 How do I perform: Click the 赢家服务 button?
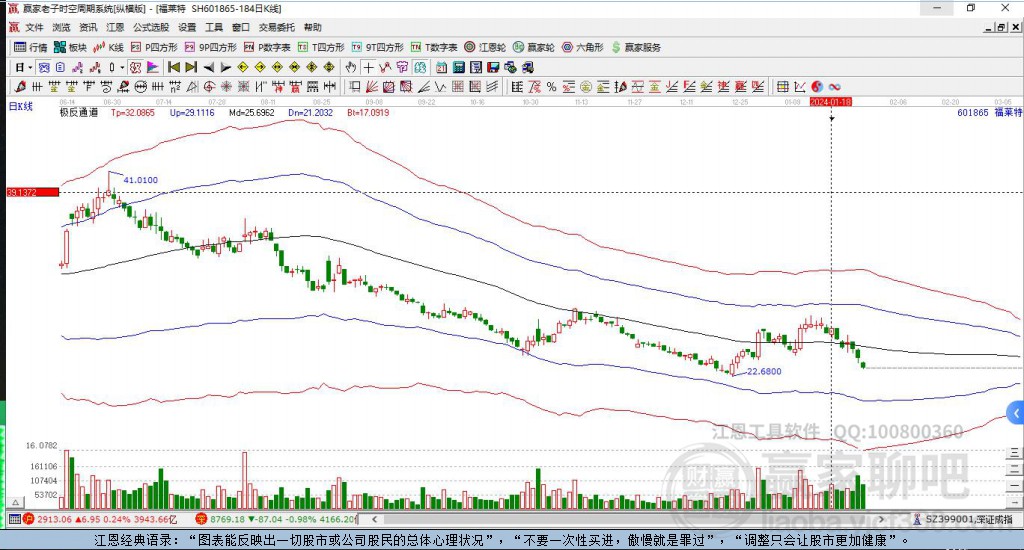[636, 47]
